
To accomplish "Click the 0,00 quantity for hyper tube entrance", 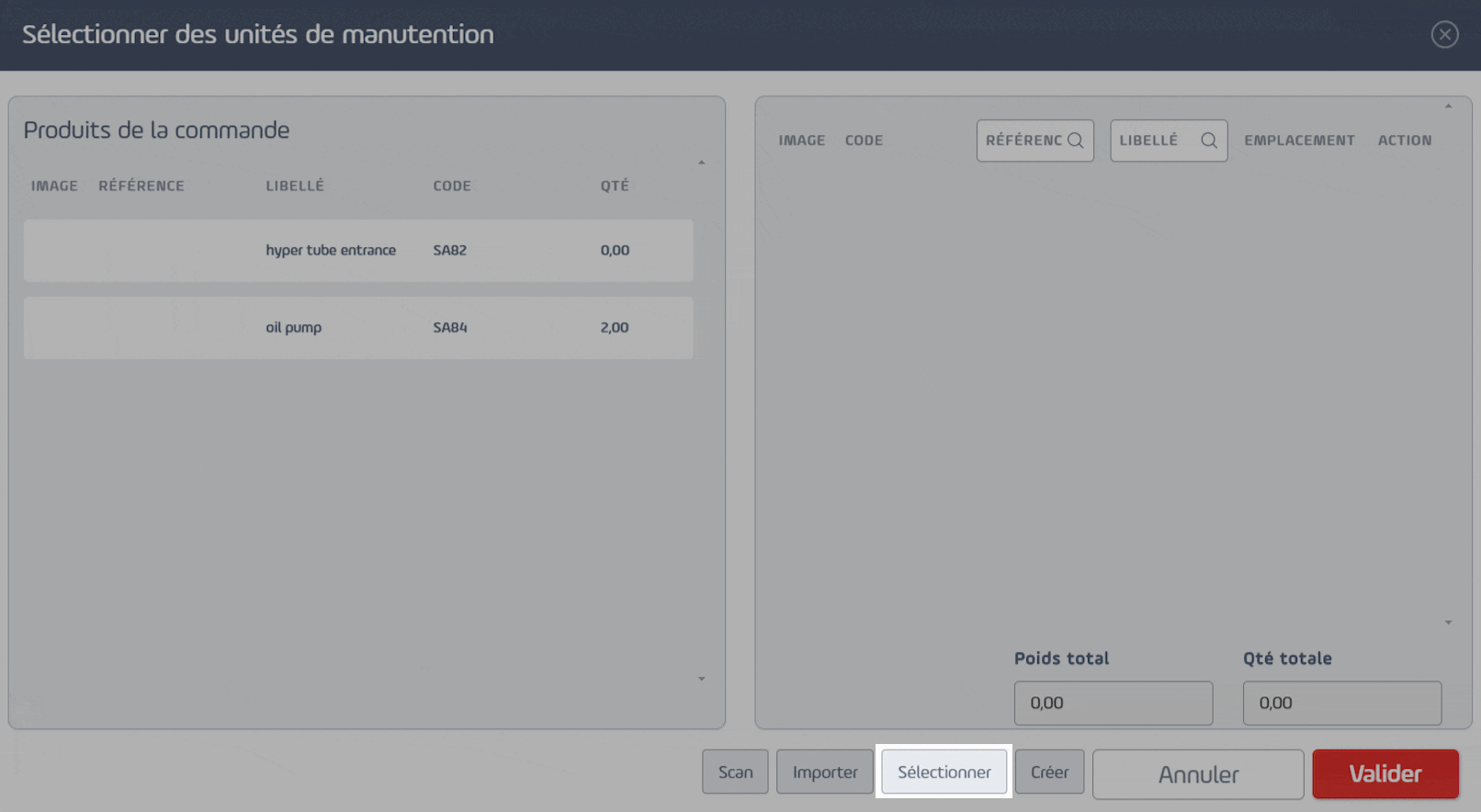I will pyautogui.click(x=615, y=250).
